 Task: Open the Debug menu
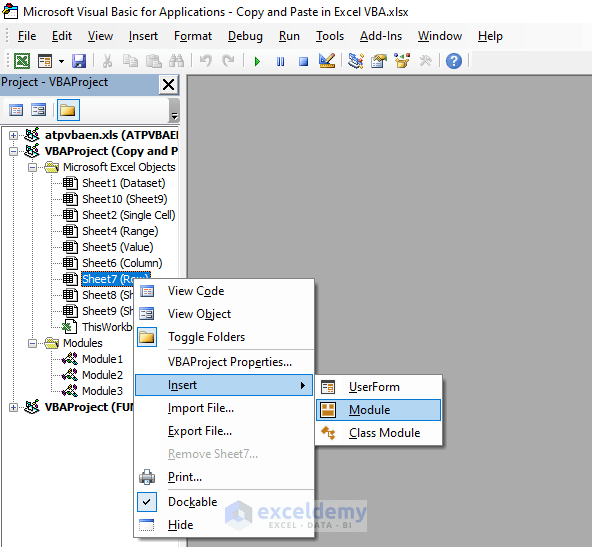pos(245,36)
